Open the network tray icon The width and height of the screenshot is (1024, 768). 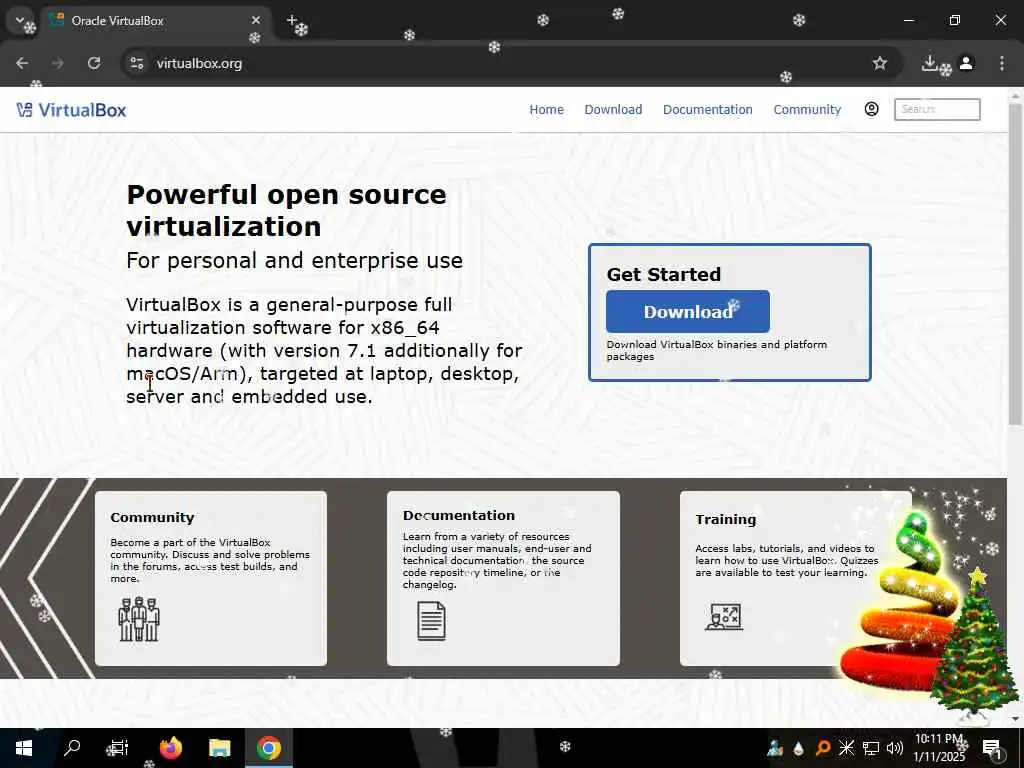coord(871,748)
